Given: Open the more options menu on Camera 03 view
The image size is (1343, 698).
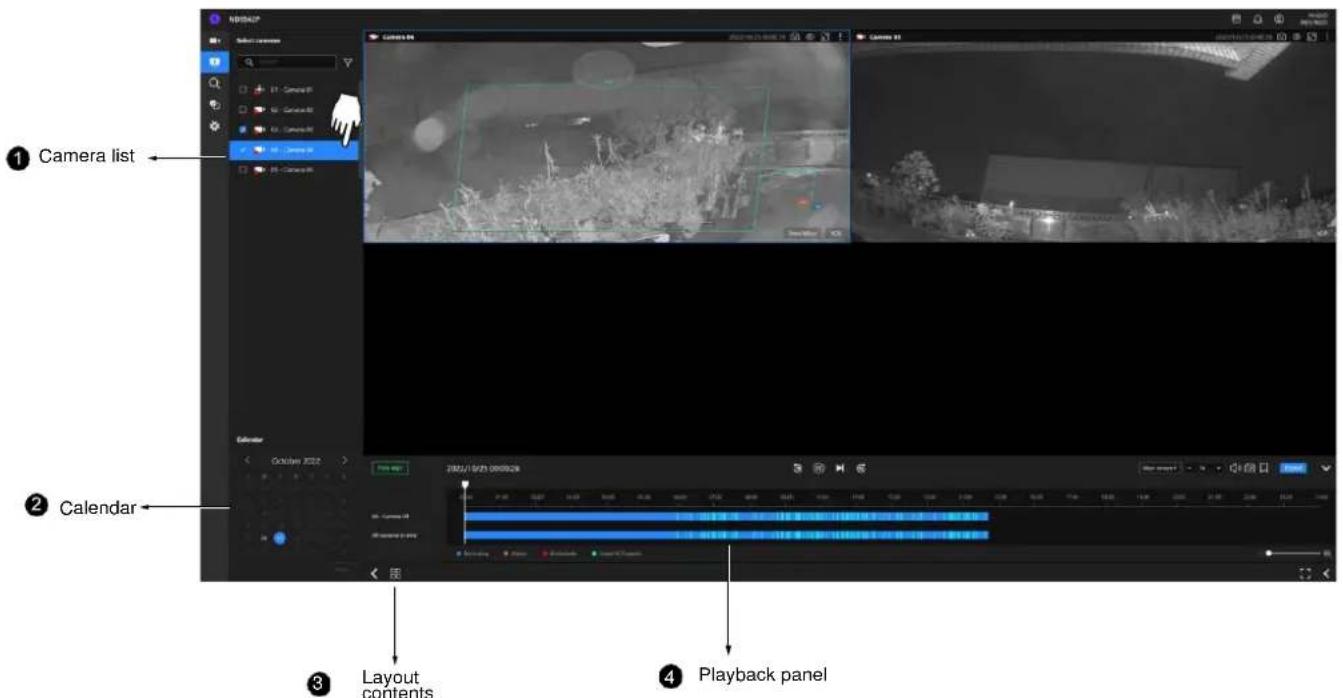Looking at the screenshot, I should (1327, 37).
